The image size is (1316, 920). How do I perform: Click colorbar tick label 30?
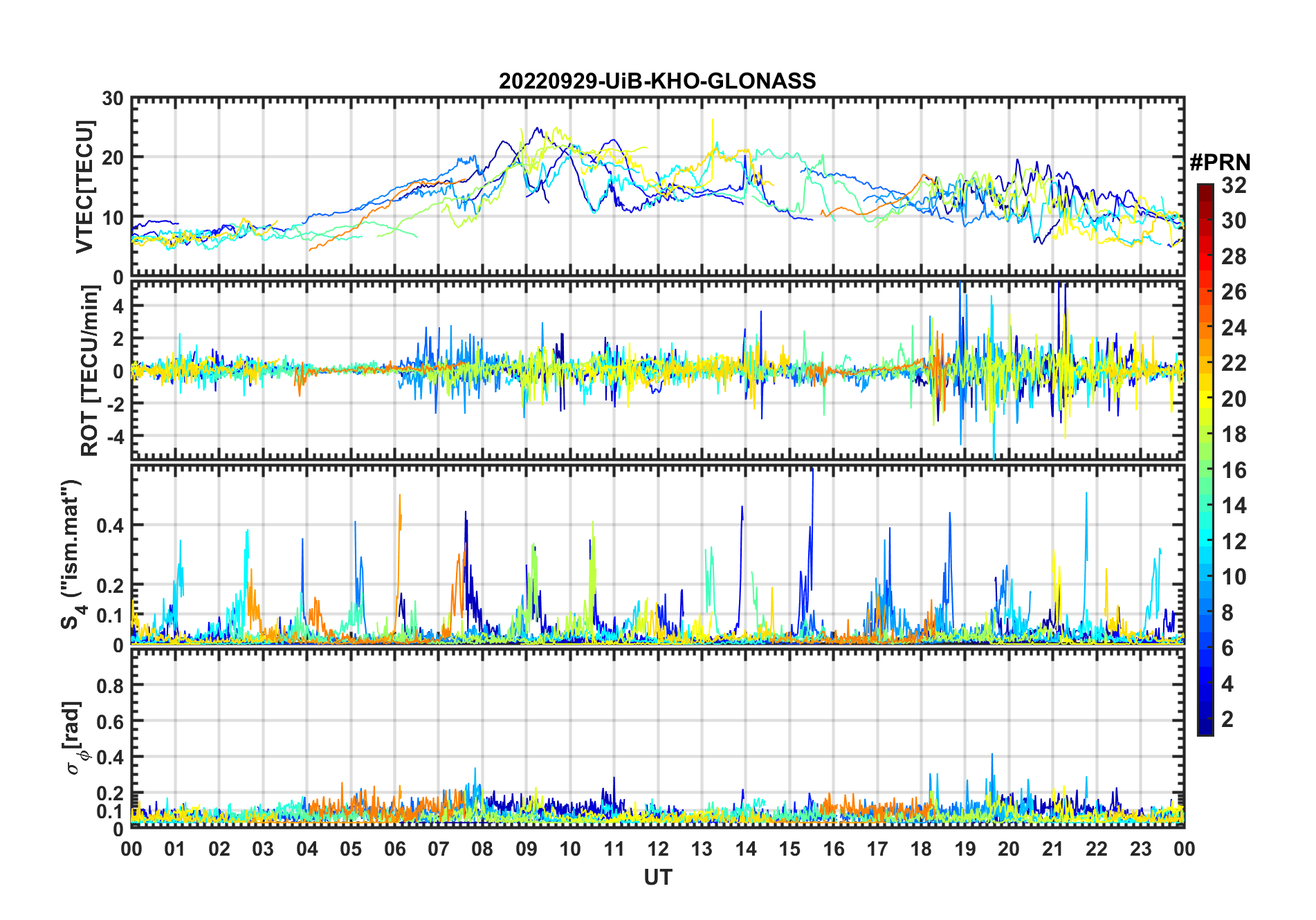click(x=1234, y=221)
